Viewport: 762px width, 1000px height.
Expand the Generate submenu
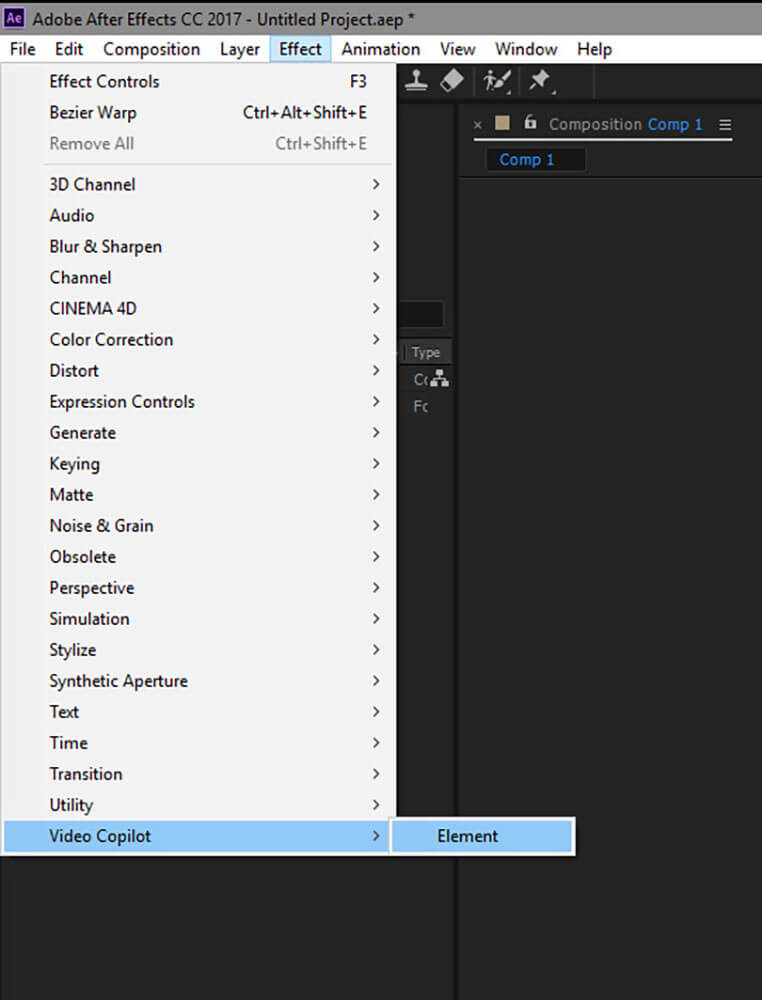[x=199, y=433]
